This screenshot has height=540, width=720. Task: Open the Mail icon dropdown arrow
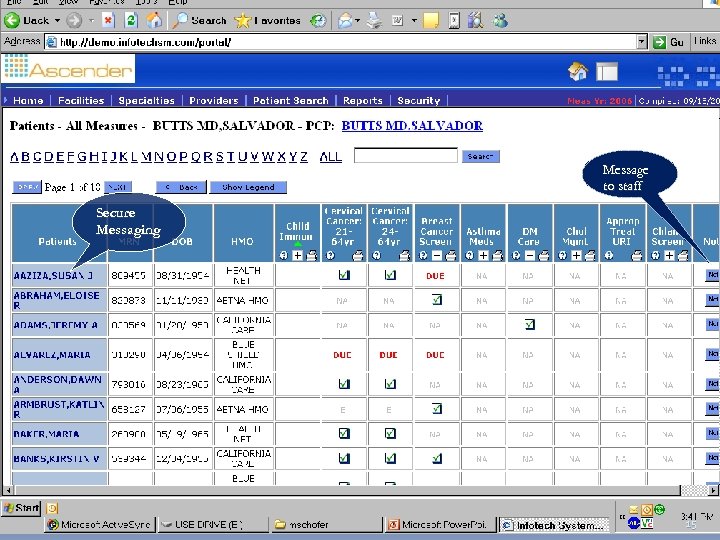pos(357,21)
